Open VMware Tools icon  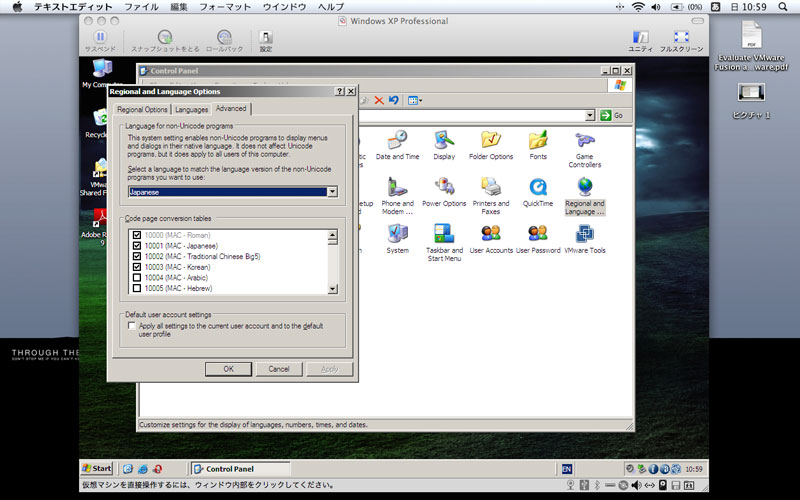coord(585,239)
